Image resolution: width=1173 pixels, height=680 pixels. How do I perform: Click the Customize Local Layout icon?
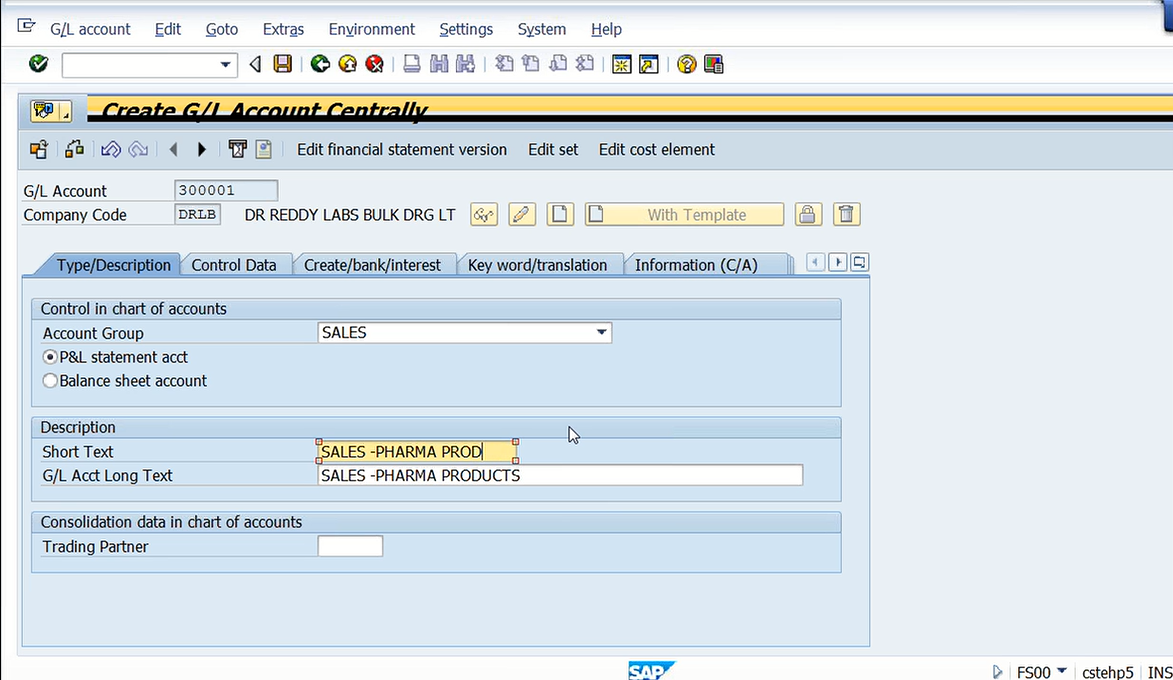[x=714, y=64]
